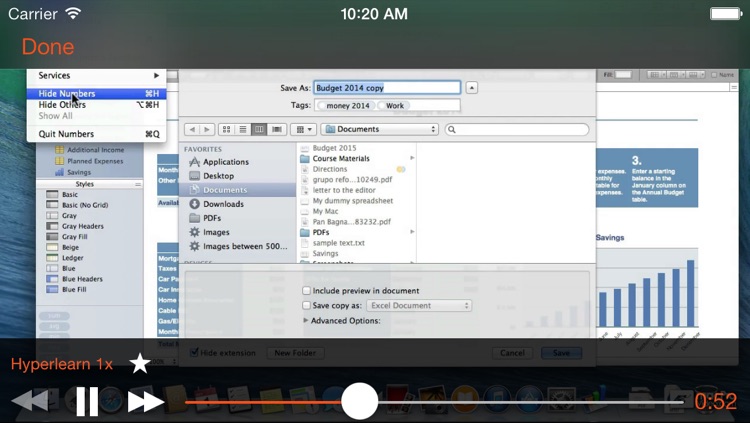Tap the rewind playback control
This screenshot has width=750, height=423.
pos(31,401)
